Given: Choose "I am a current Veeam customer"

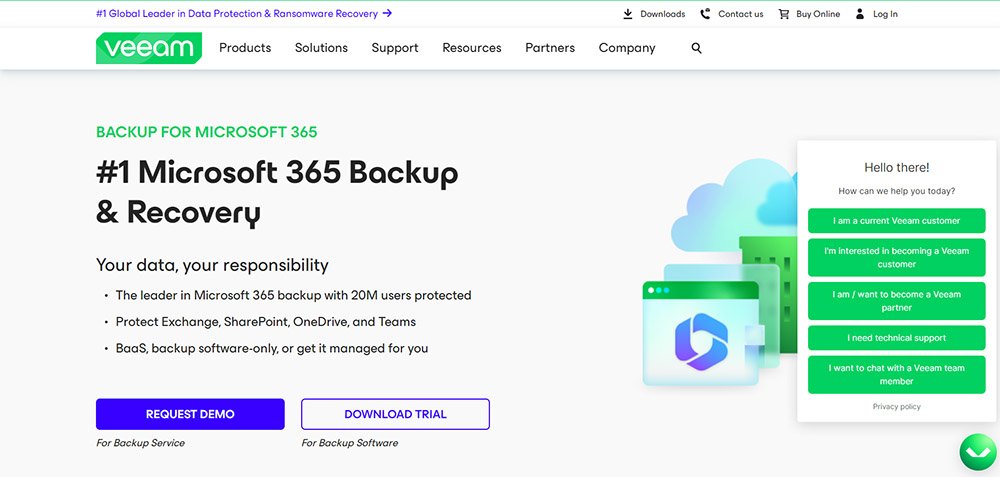Looking at the screenshot, I should coord(896,221).
